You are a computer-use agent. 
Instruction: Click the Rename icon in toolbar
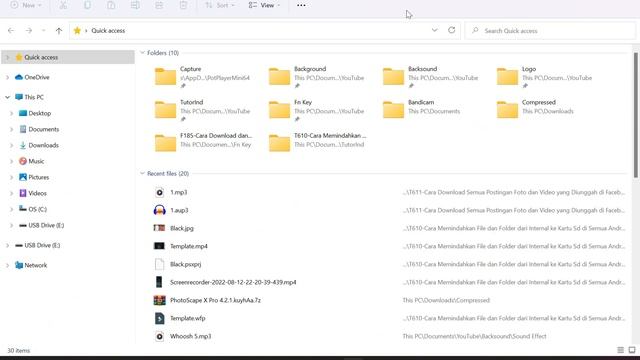pos(135,5)
